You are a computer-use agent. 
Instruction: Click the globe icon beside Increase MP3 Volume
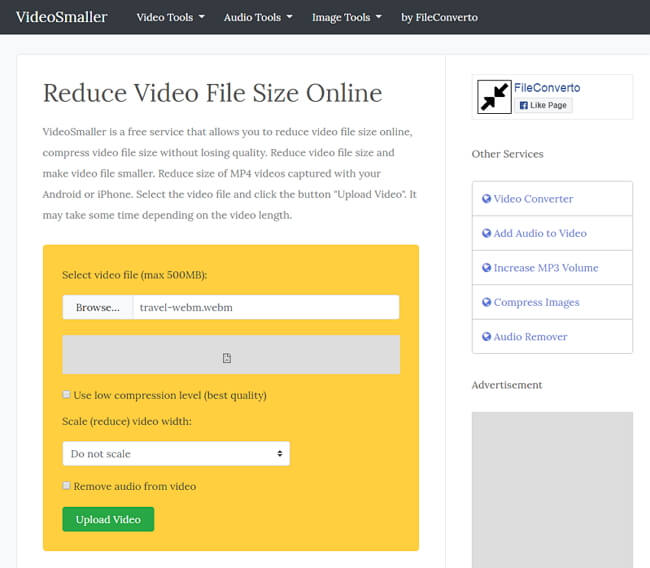pos(486,267)
